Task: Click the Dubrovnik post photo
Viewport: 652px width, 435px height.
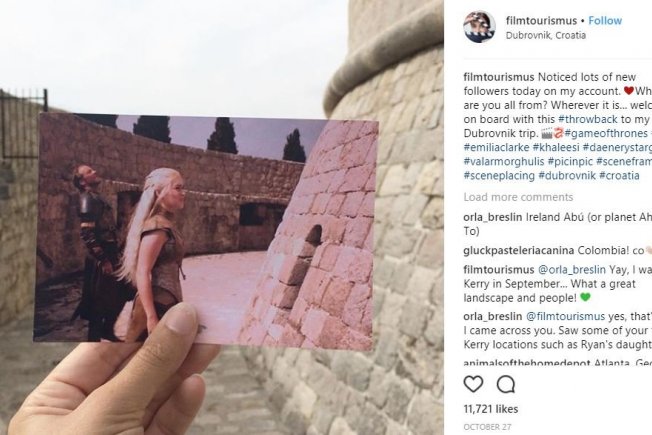Action: pos(222,218)
